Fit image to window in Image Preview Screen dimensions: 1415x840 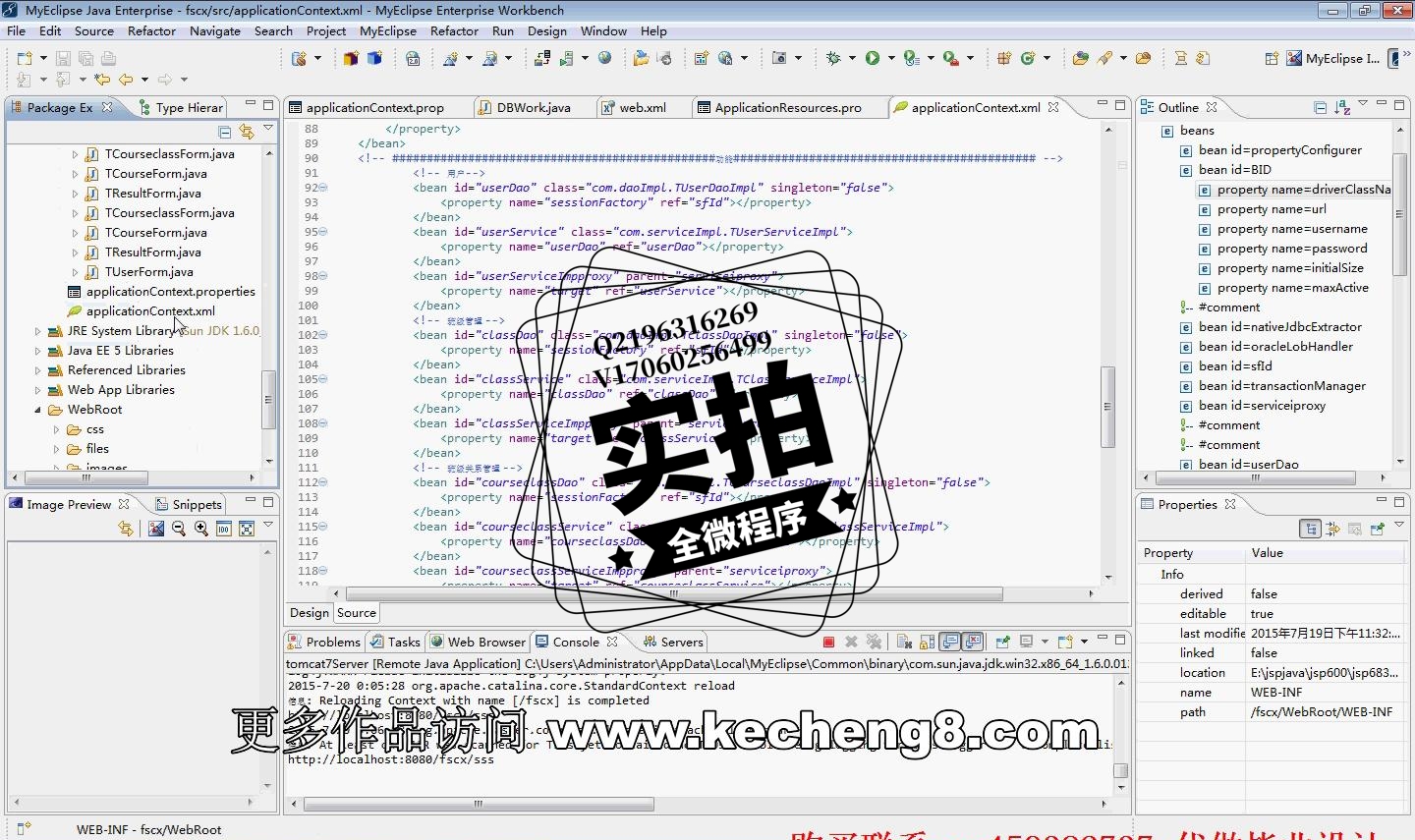click(247, 529)
